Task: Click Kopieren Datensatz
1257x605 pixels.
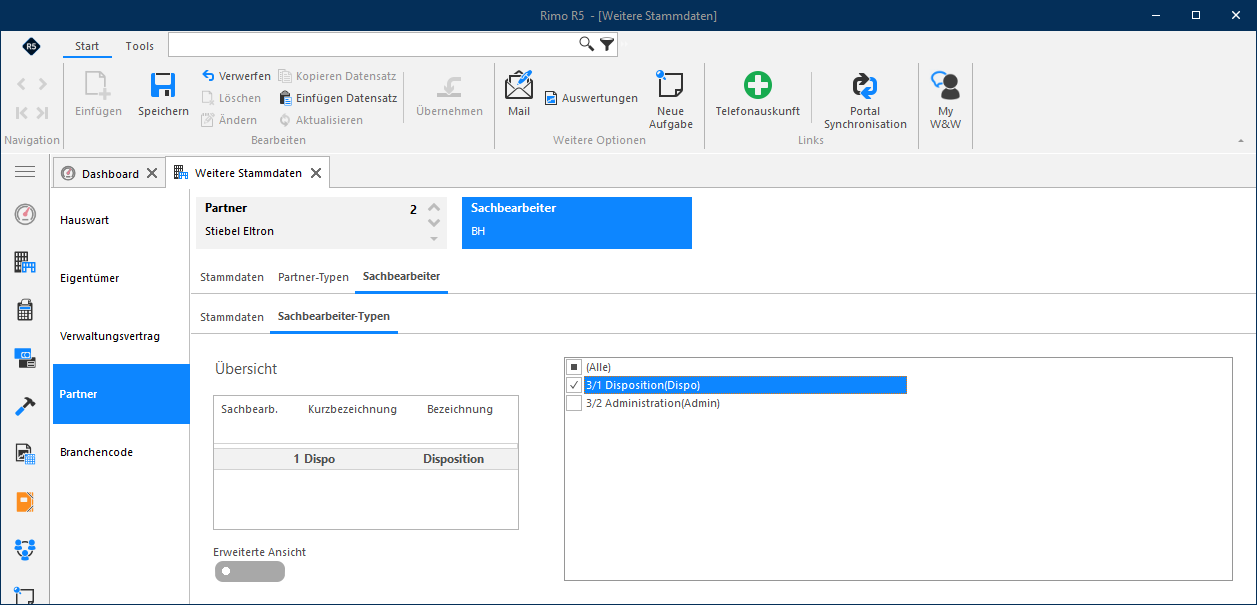Action: point(338,76)
